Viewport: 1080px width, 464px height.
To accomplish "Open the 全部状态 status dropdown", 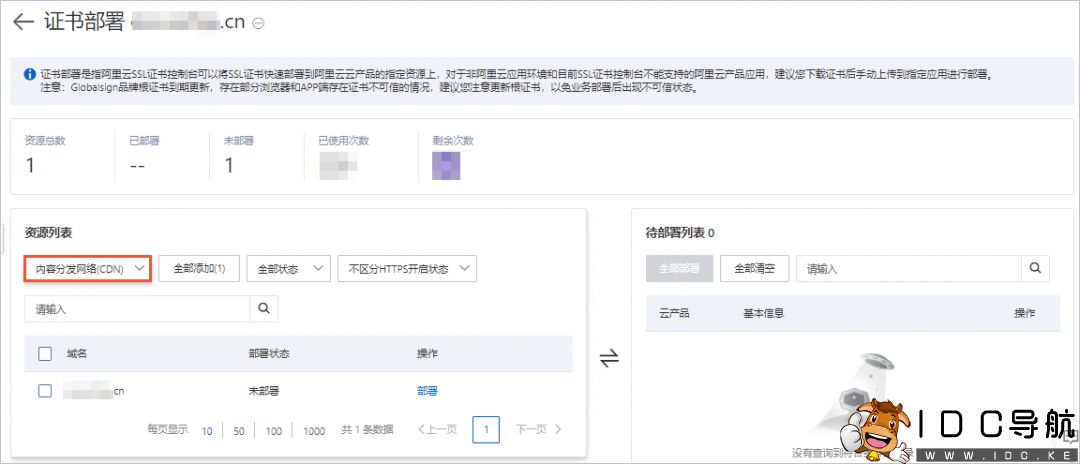I will pos(289,269).
